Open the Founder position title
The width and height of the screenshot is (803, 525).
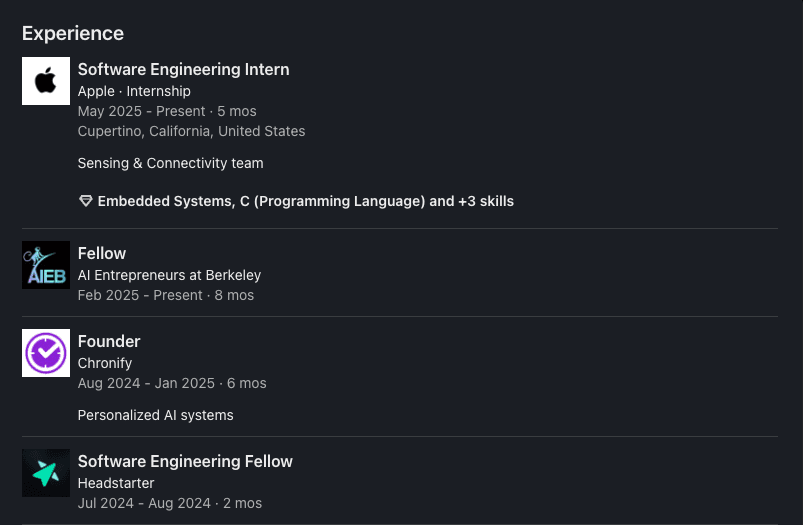[x=109, y=341]
